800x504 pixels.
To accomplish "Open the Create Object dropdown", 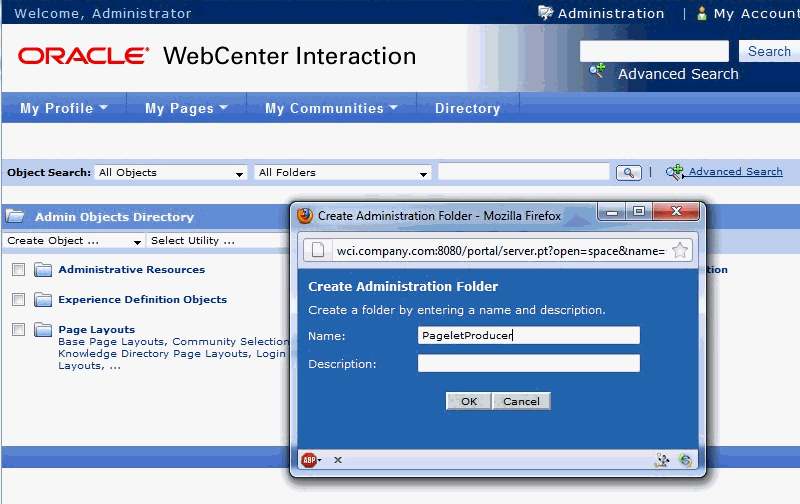I will (74, 241).
